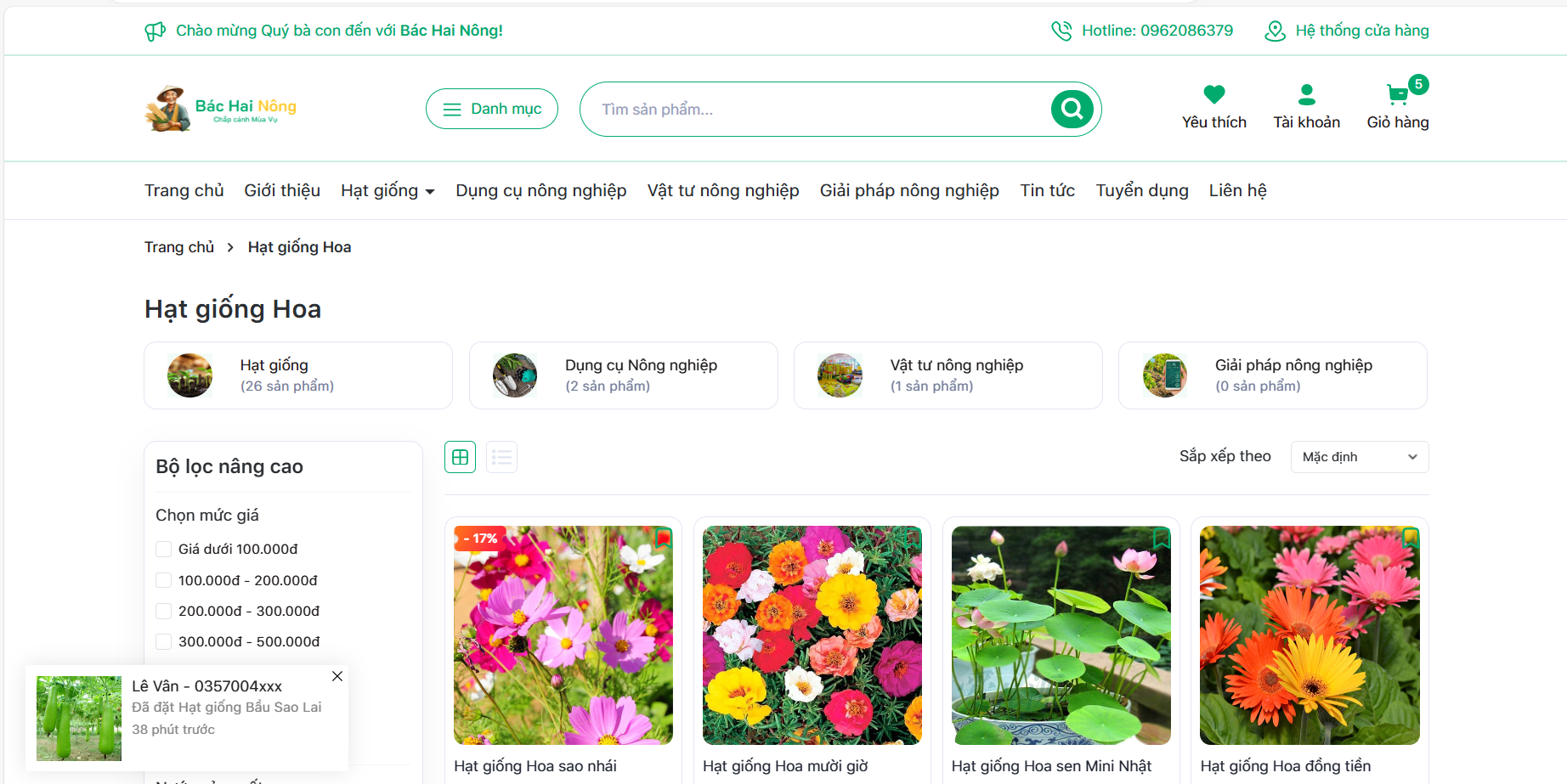
Task: Open Hoa sao nhái product image
Action: coord(563,635)
